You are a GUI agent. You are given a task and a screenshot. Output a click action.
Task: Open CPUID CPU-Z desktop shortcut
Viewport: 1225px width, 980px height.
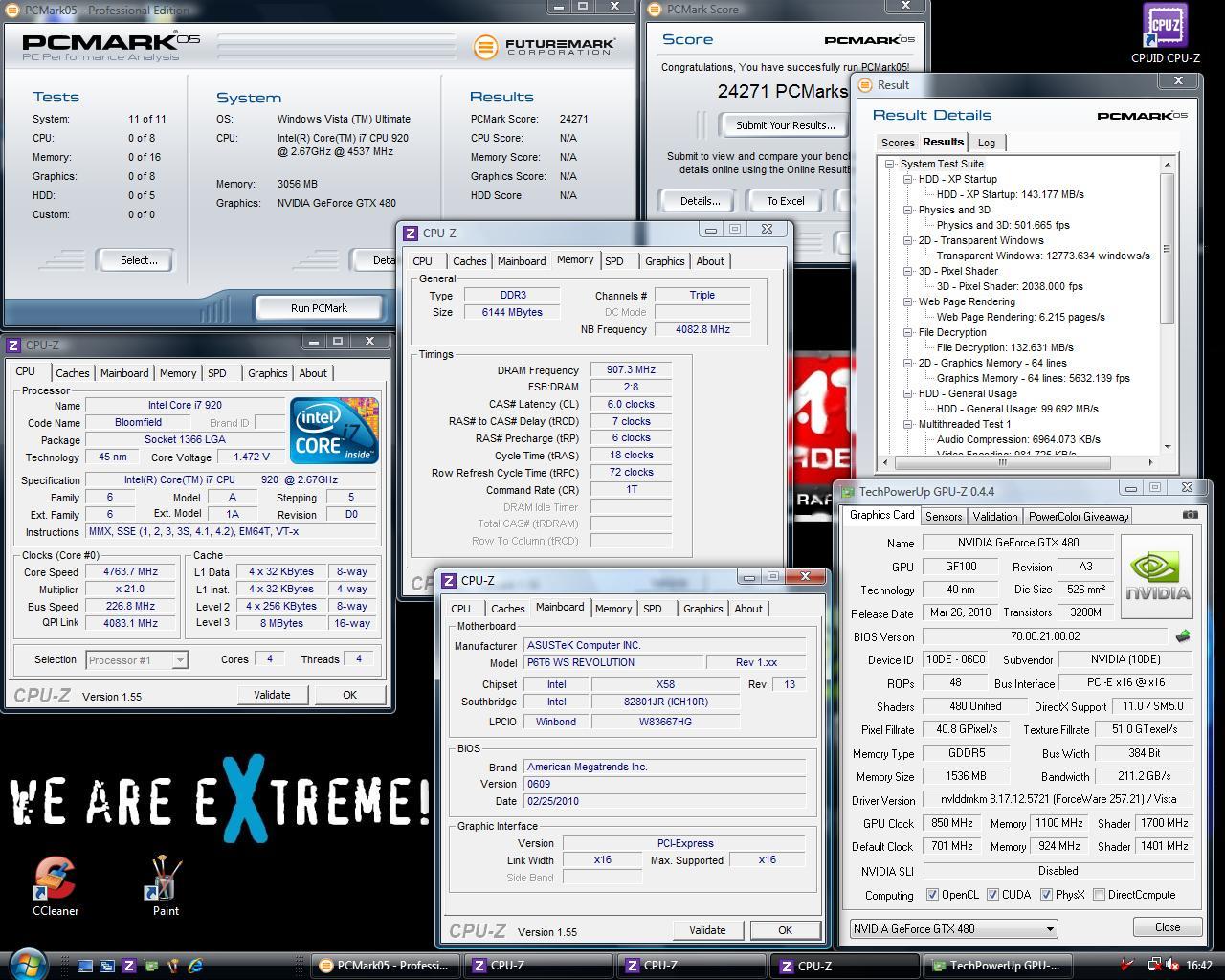(1165, 33)
